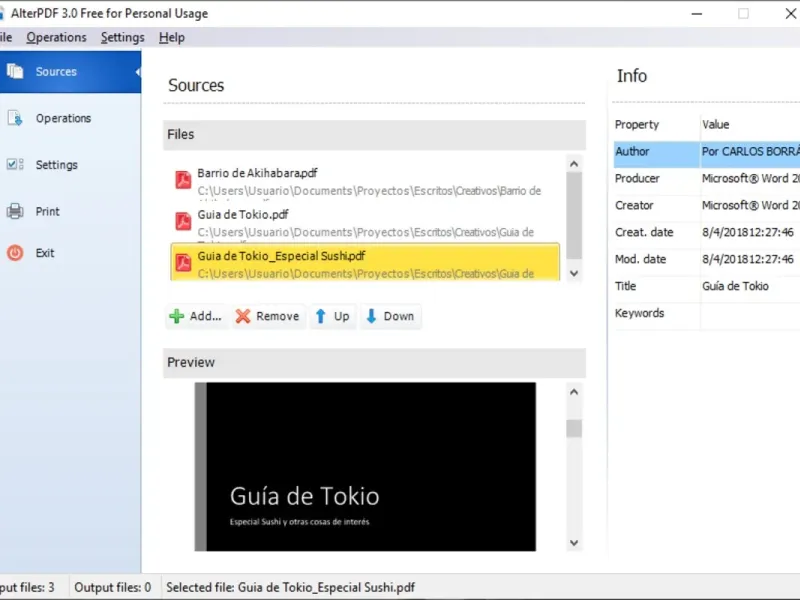Click Selected file entry in status bar
Viewport: 800px width, 600px height.
(291, 588)
